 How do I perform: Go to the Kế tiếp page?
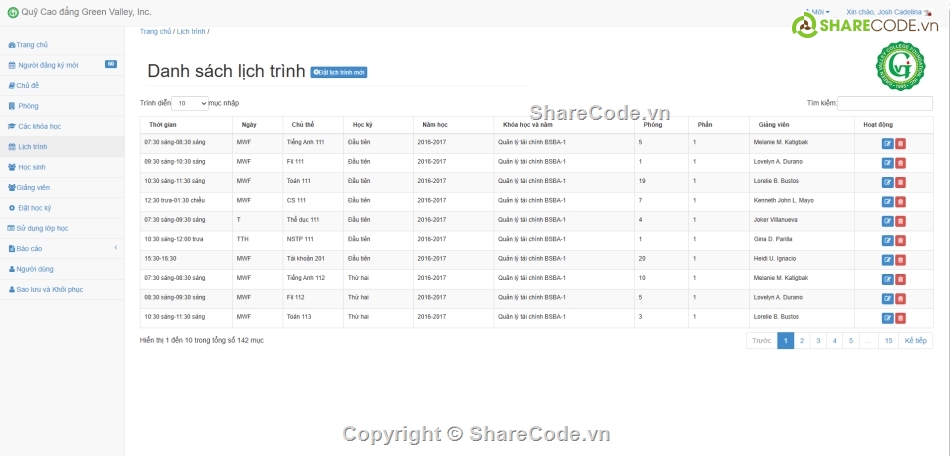click(x=915, y=341)
